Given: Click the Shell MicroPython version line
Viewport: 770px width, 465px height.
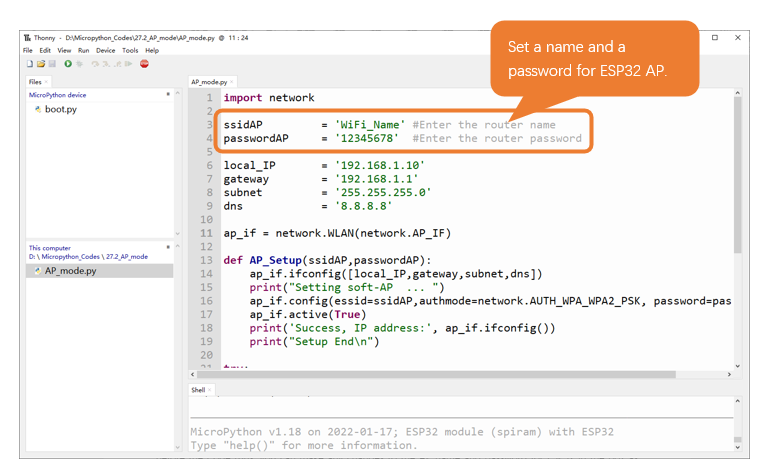Looking at the screenshot, I should 402,432.
